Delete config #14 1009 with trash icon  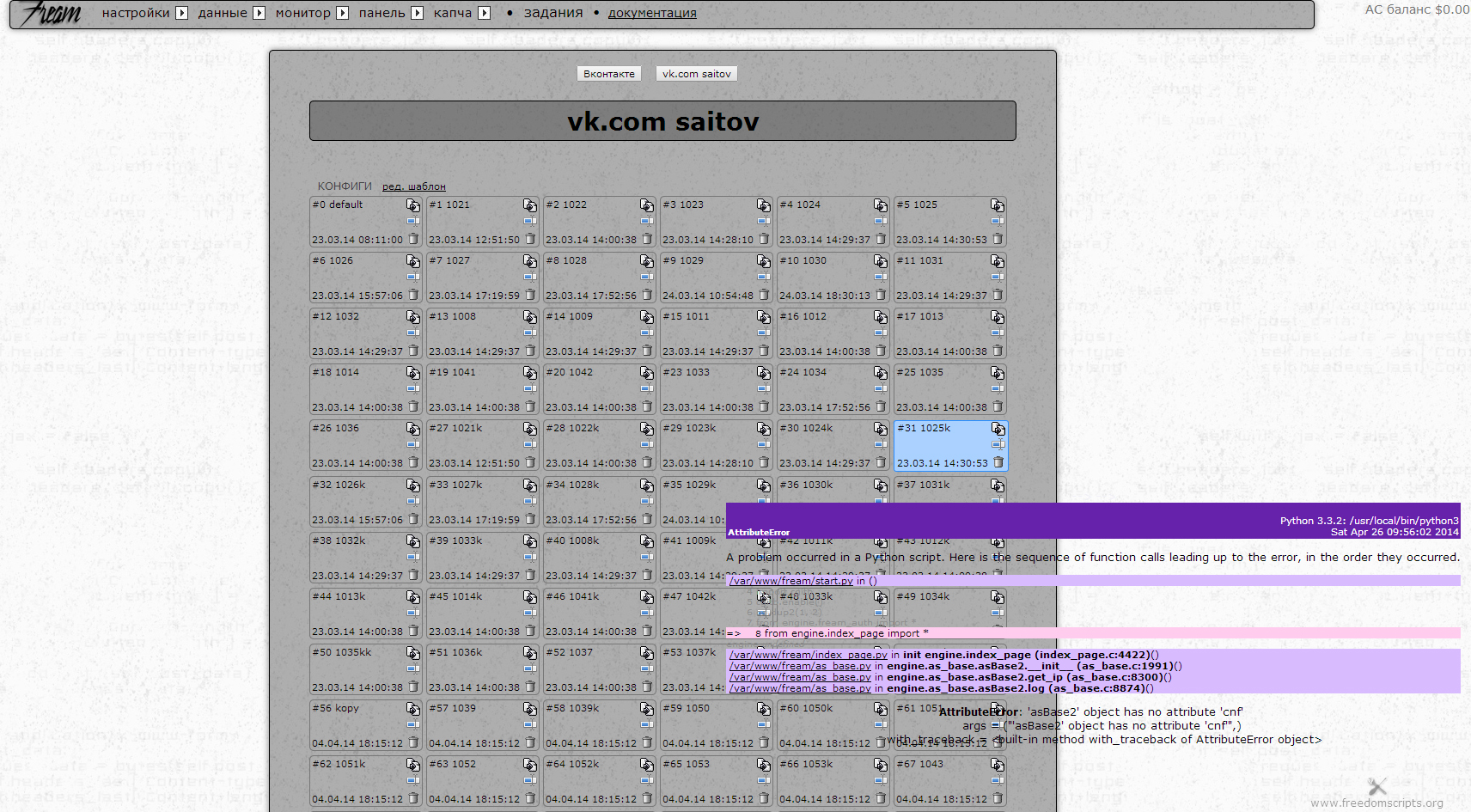click(x=647, y=351)
